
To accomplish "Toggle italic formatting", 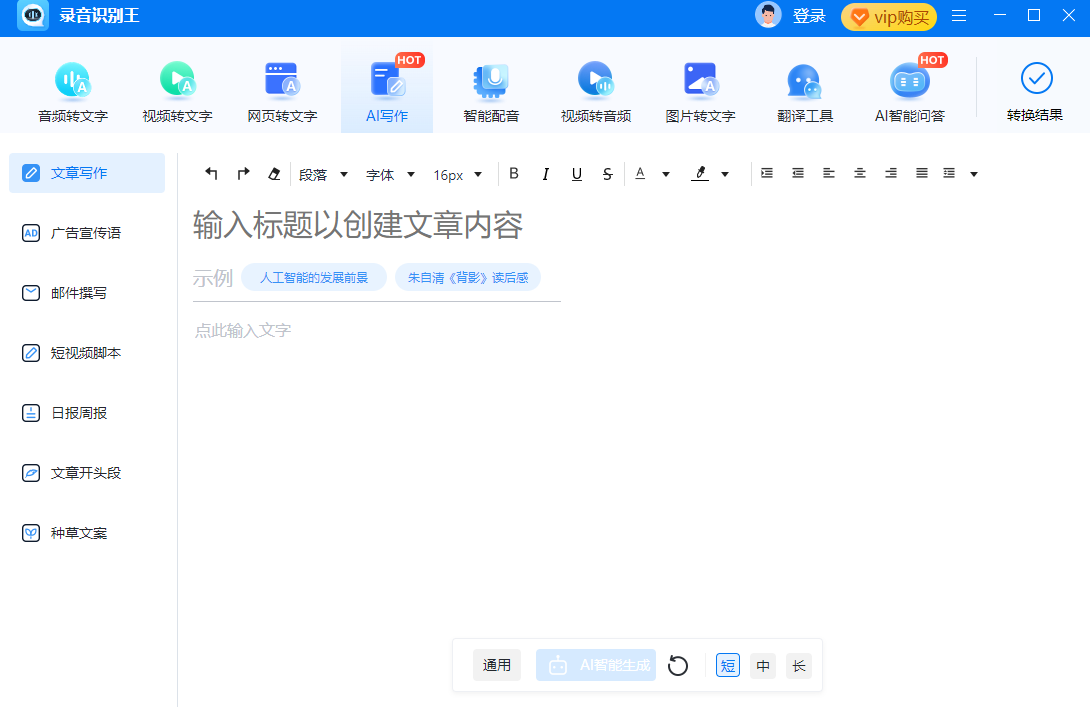I will point(545,174).
